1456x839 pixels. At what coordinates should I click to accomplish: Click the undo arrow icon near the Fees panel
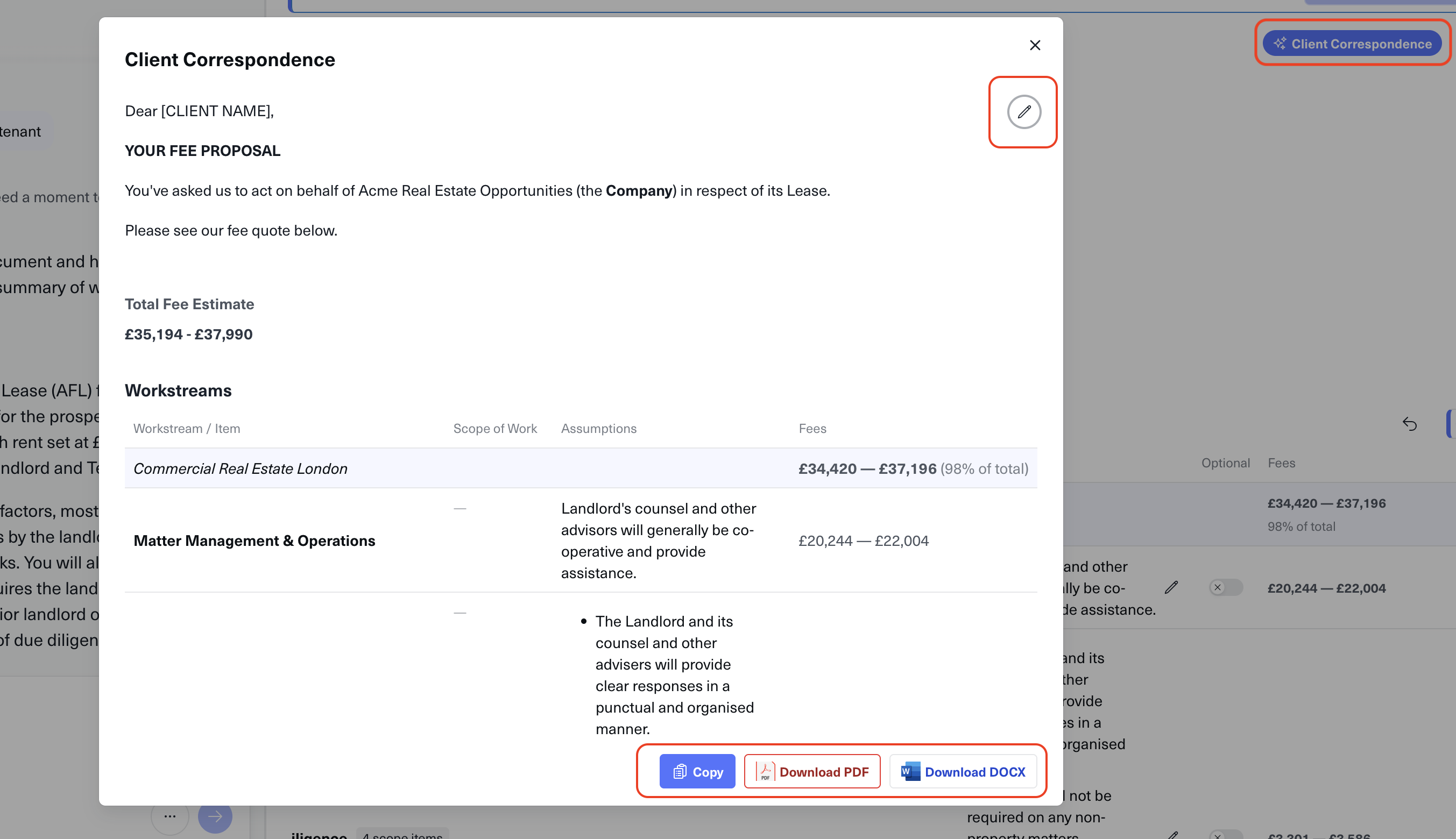(x=1410, y=424)
